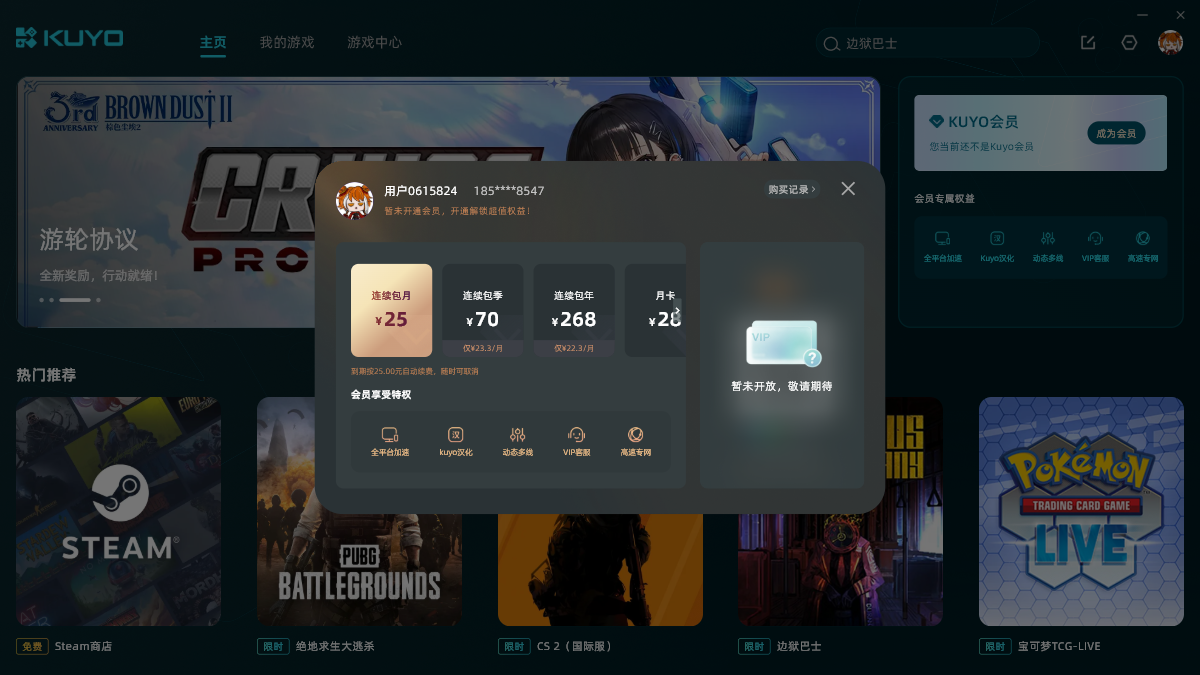The height and width of the screenshot is (675, 1200).
Task: Click the 热门推荐 heading
Action: pos(46,375)
